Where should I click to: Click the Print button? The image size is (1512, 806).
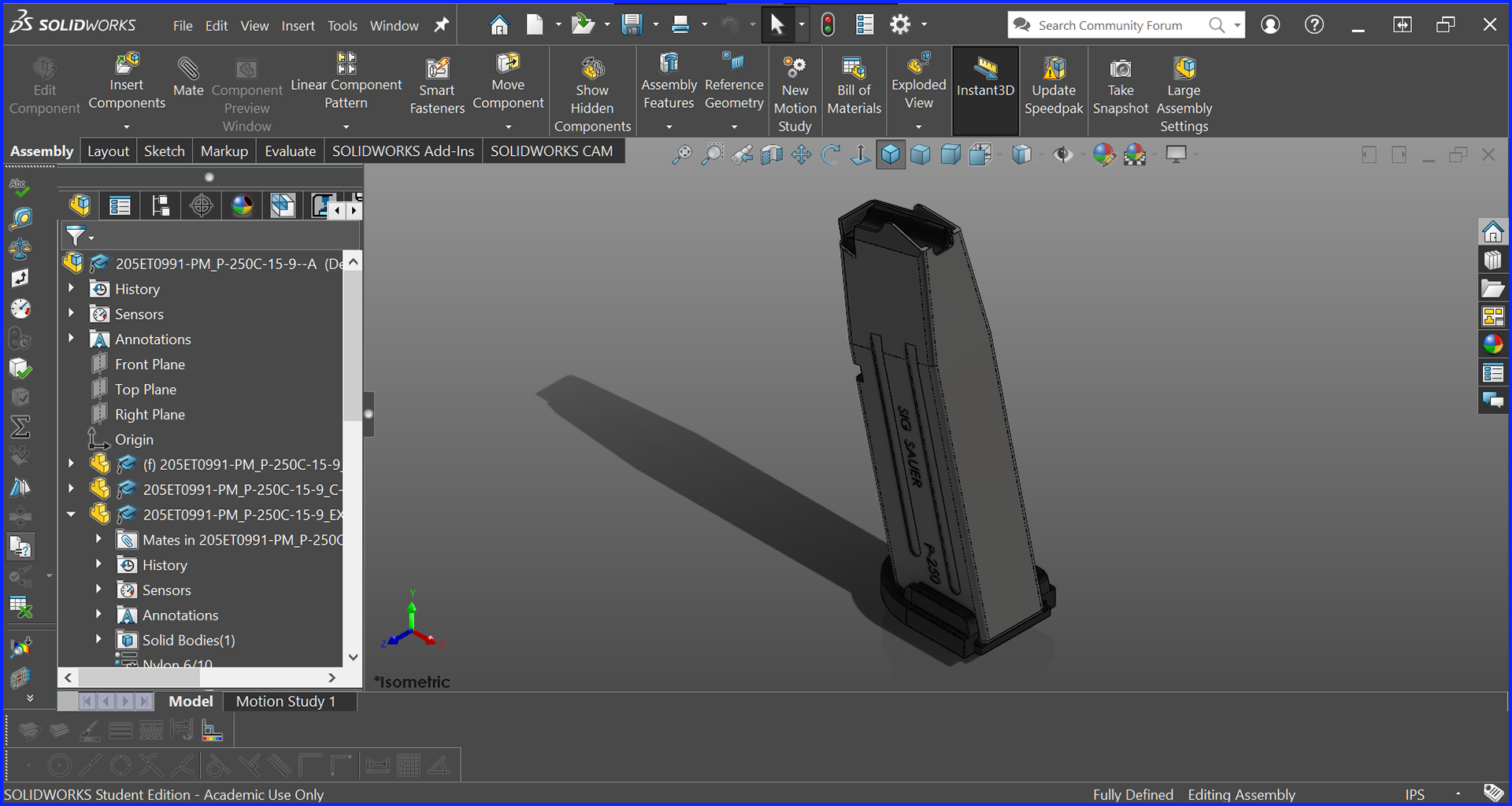(680, 25)
